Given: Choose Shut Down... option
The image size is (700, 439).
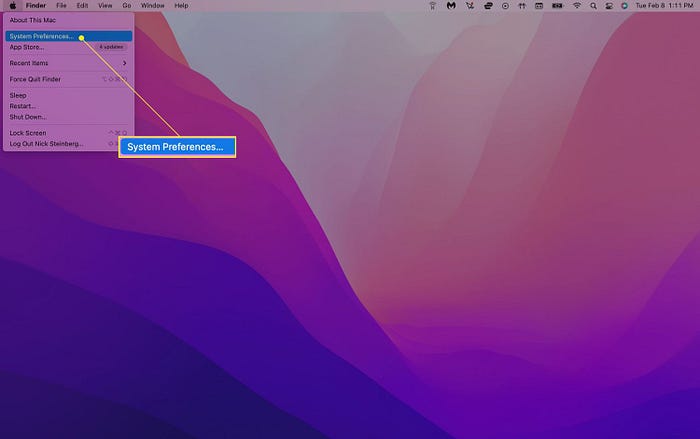Looking at the screenshot, I should click(x=68, y=117).
